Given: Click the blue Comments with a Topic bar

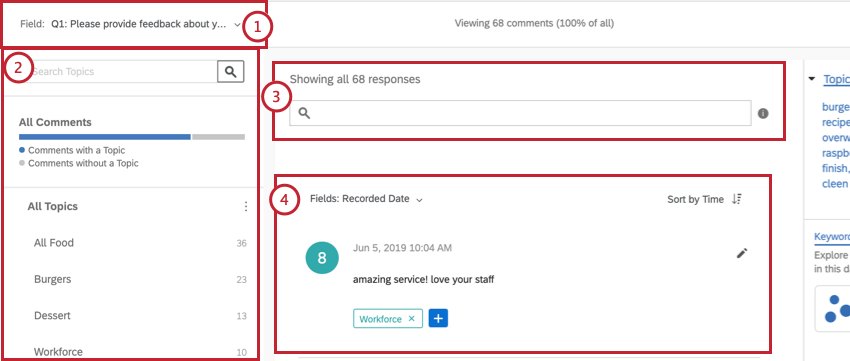Looking at the screenshot, I should pos(105,137).
